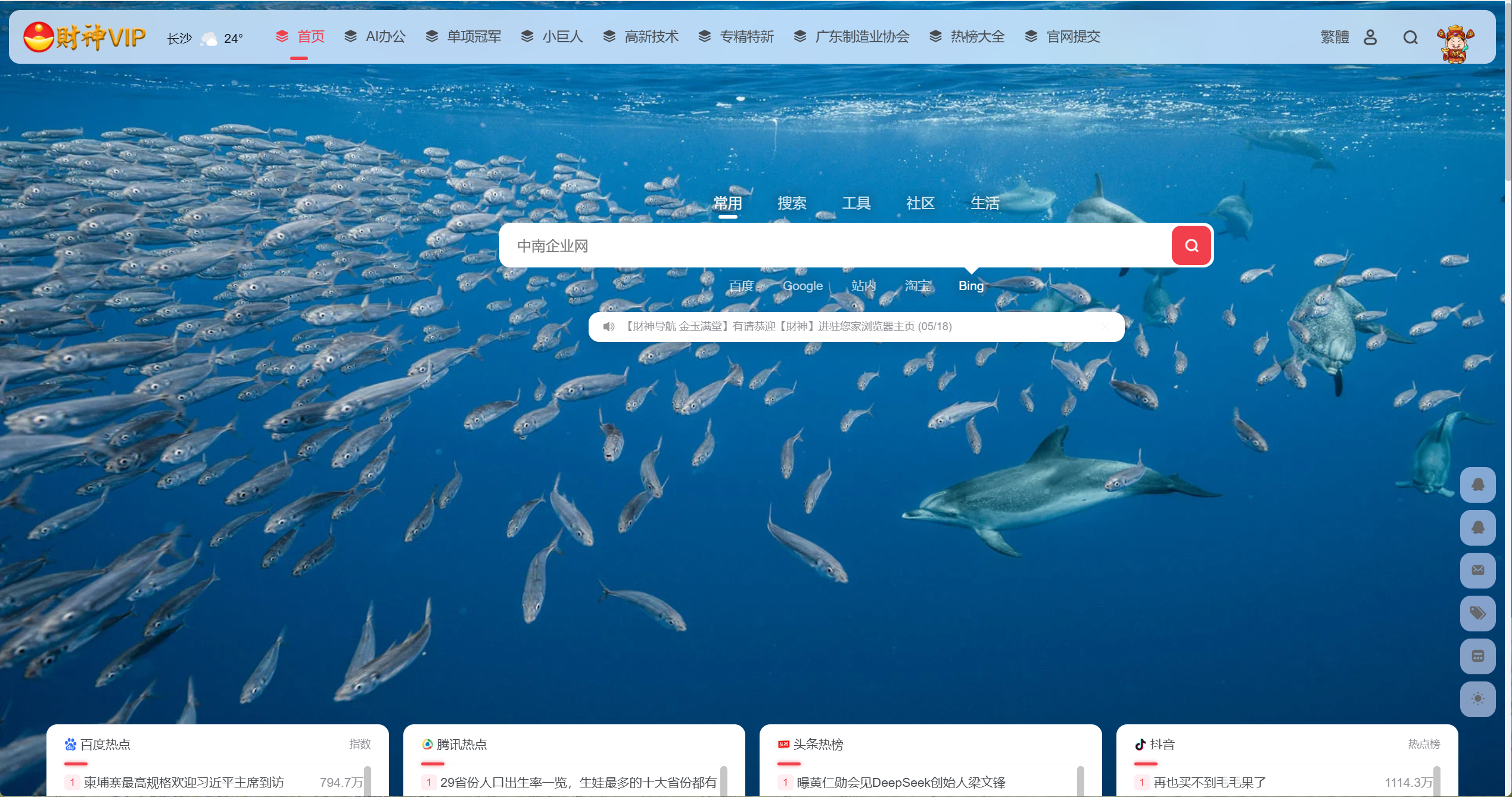Open the DeepSeek 梁文锋 headline
1512x797 pixels.
click(x=900, y=782)
